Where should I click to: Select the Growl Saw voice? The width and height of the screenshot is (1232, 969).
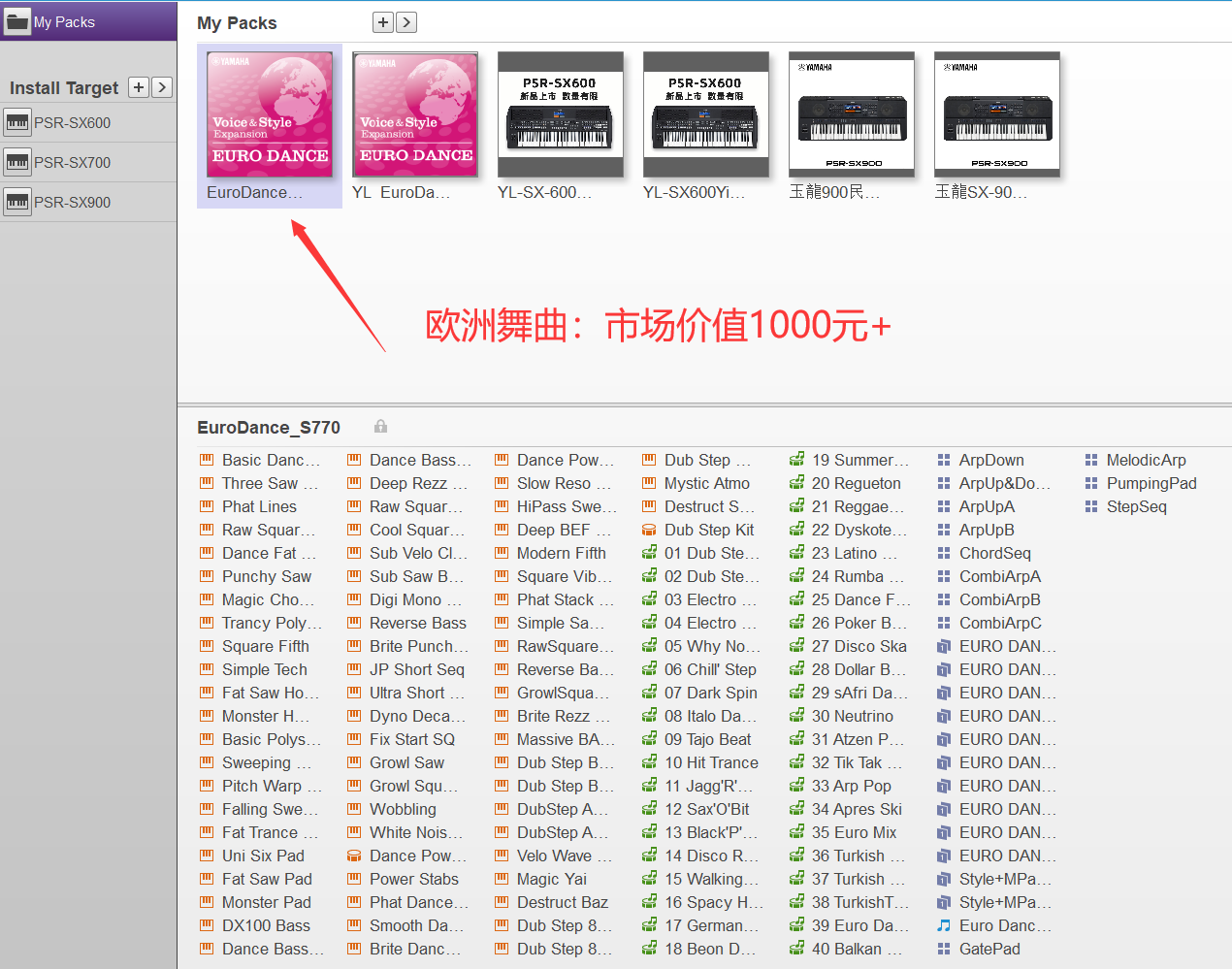coord(407,762)
